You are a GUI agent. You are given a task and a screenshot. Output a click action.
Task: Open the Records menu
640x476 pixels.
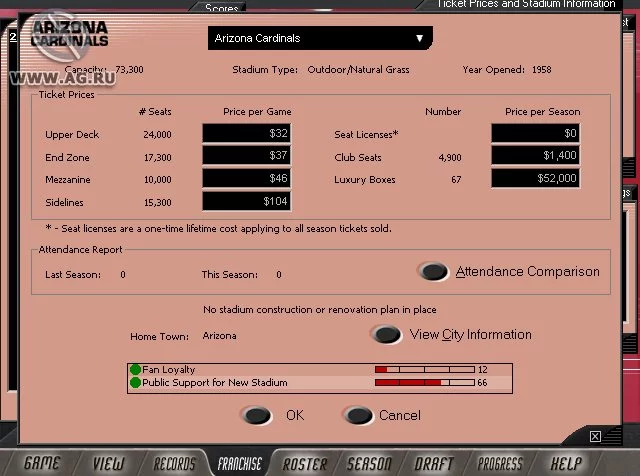174,463
